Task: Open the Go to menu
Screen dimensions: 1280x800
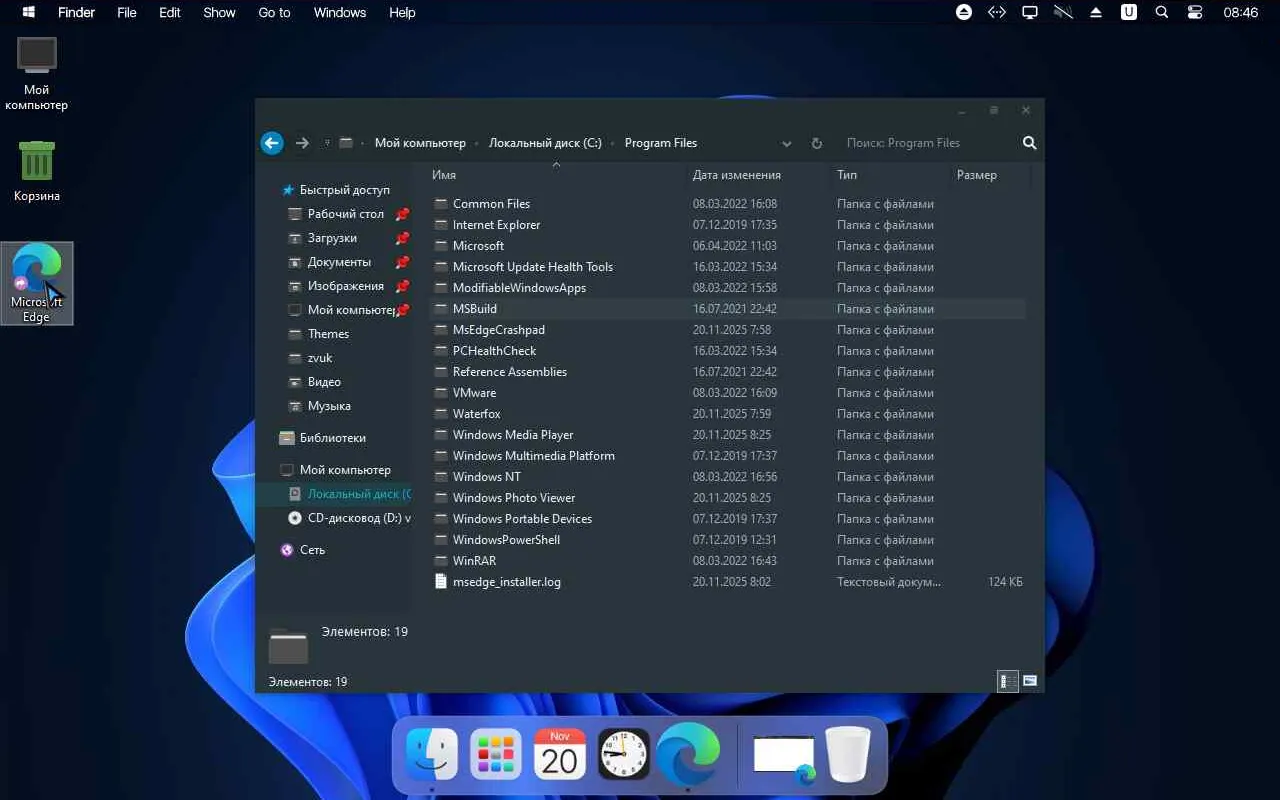Action: tap(274, 12)
